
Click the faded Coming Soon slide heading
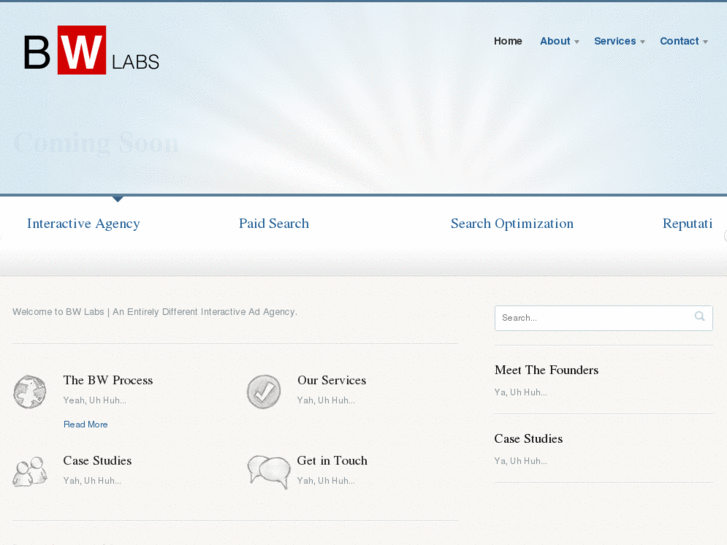96,143
